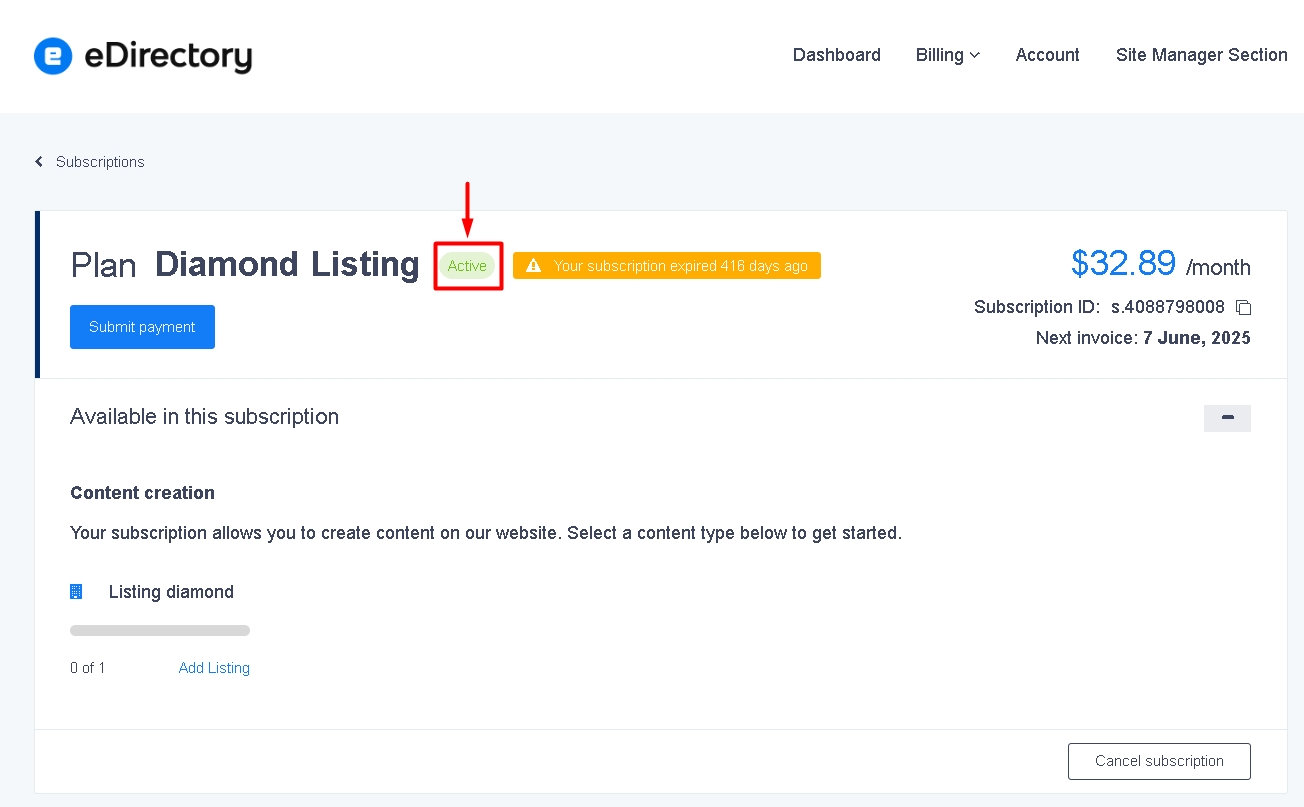
Task: Click the subscription content description sentence
Action: point(486,533)
